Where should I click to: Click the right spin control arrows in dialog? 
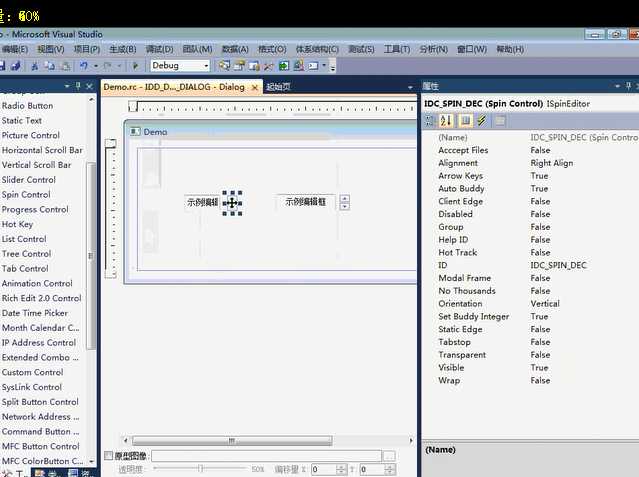tap(345, 202)
